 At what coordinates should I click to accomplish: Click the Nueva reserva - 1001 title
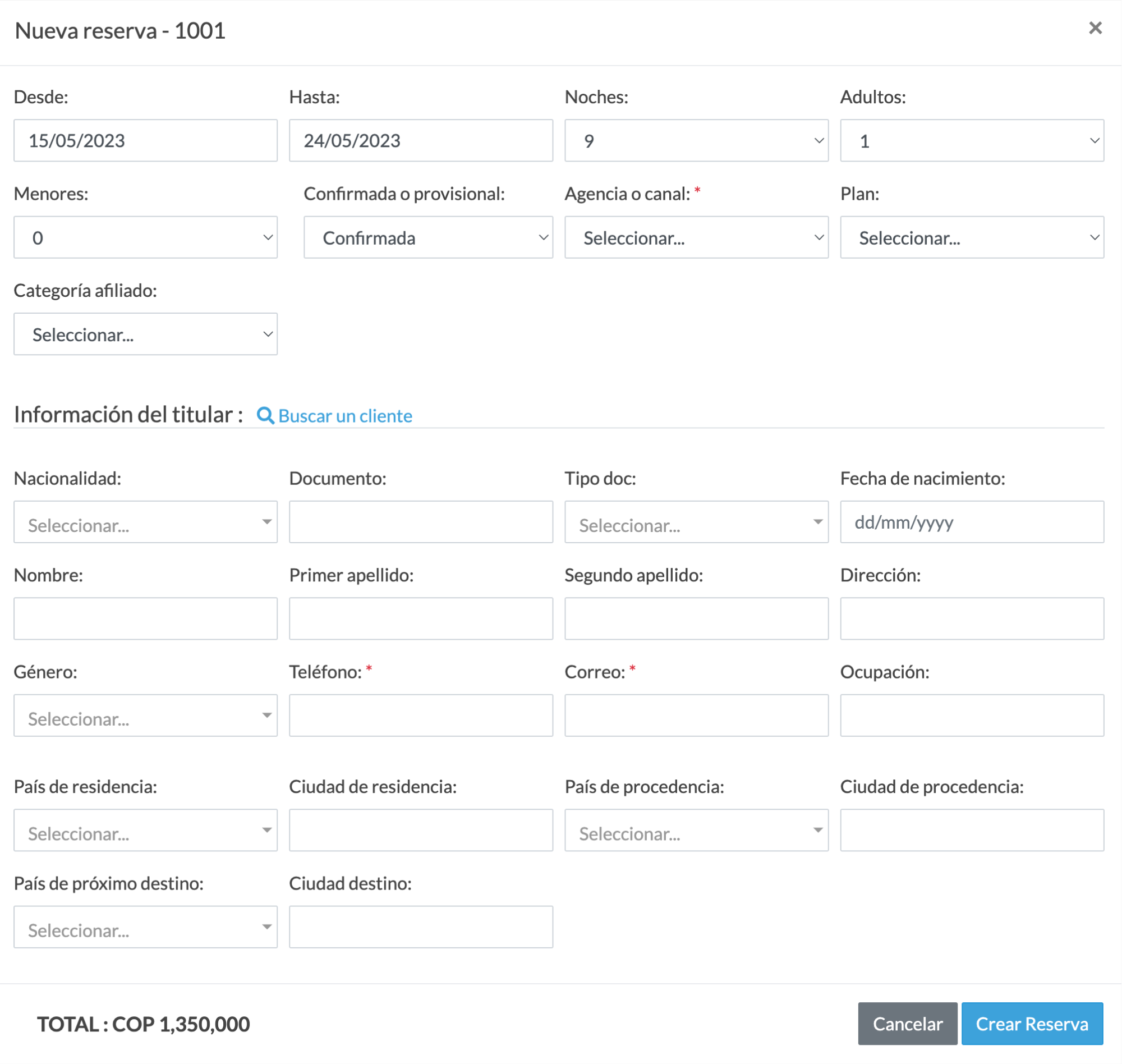120,31
